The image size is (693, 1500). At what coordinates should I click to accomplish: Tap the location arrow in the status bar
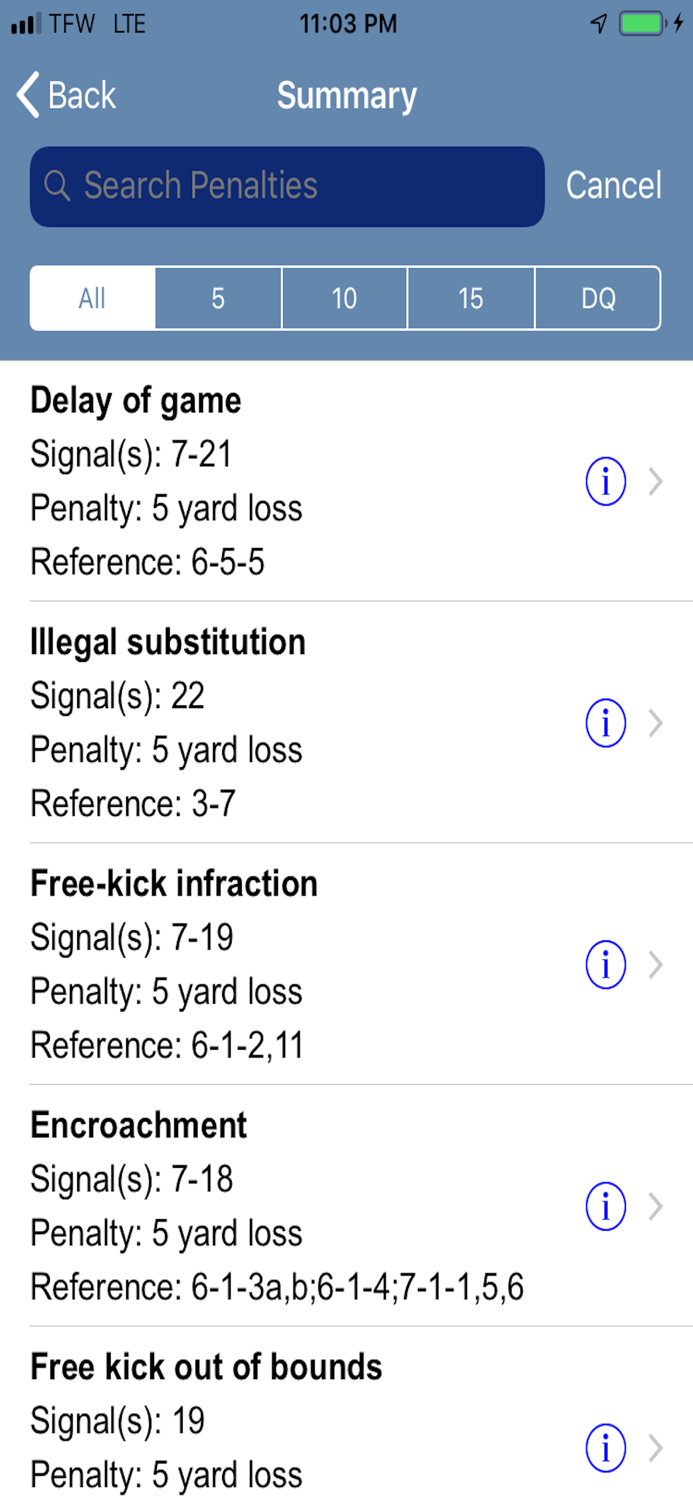point(600,24)
